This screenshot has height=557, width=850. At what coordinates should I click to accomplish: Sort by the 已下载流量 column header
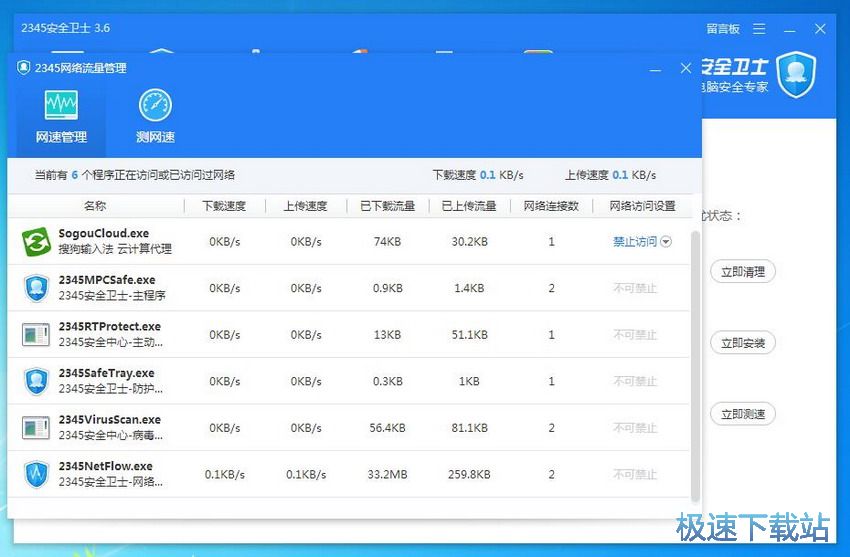[388, 206]
